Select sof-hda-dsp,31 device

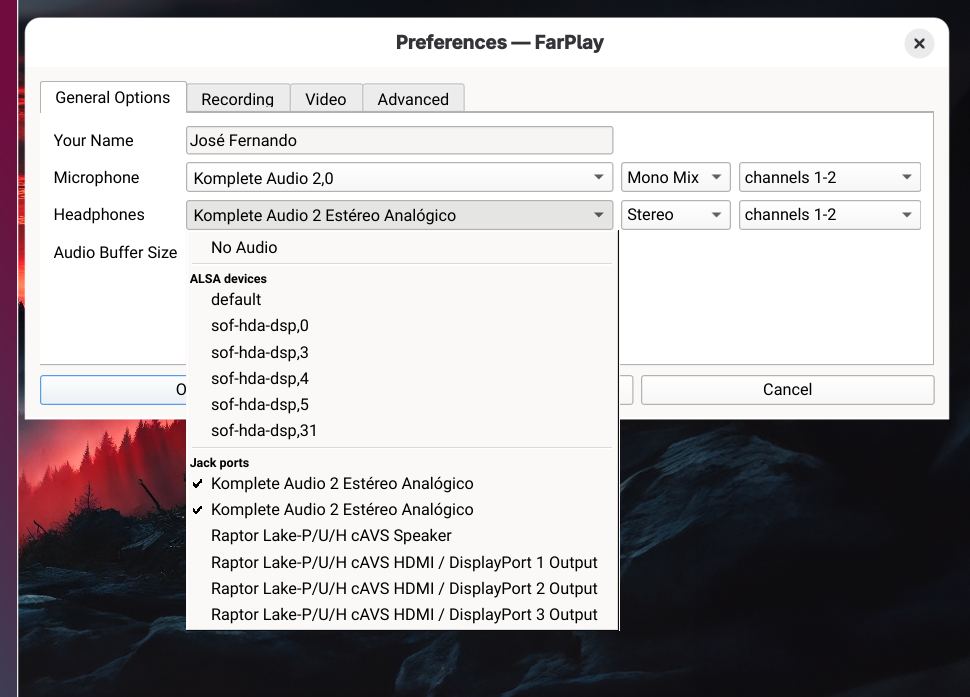pyautogui.click(x=264, y=431)
